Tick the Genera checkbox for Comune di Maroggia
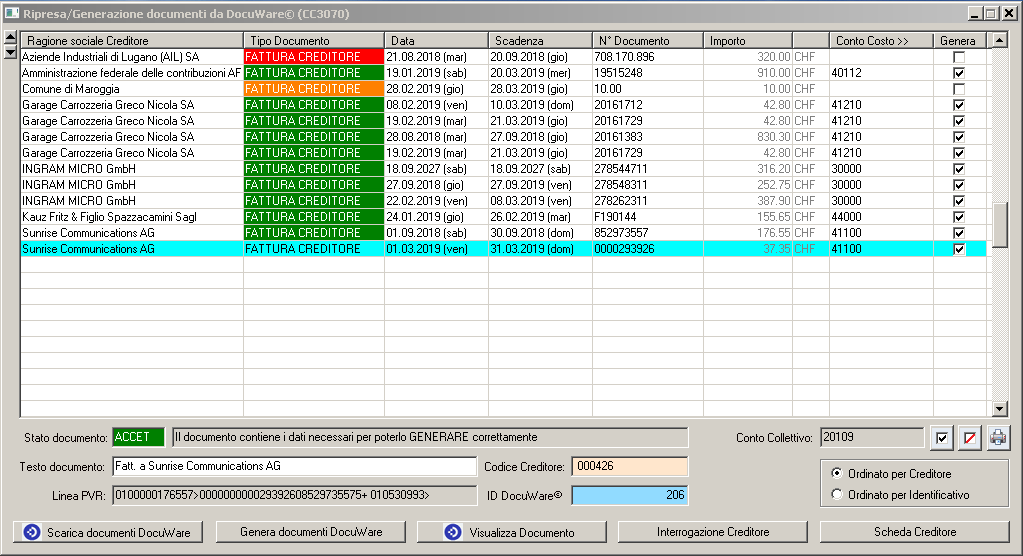This screenshot has width=1023, height=556. click(959, 89)
